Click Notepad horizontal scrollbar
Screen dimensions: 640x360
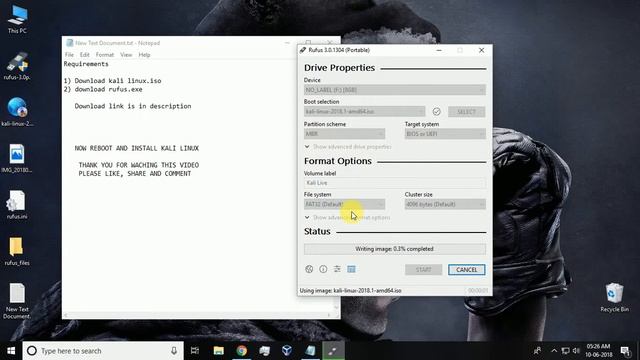197,315
